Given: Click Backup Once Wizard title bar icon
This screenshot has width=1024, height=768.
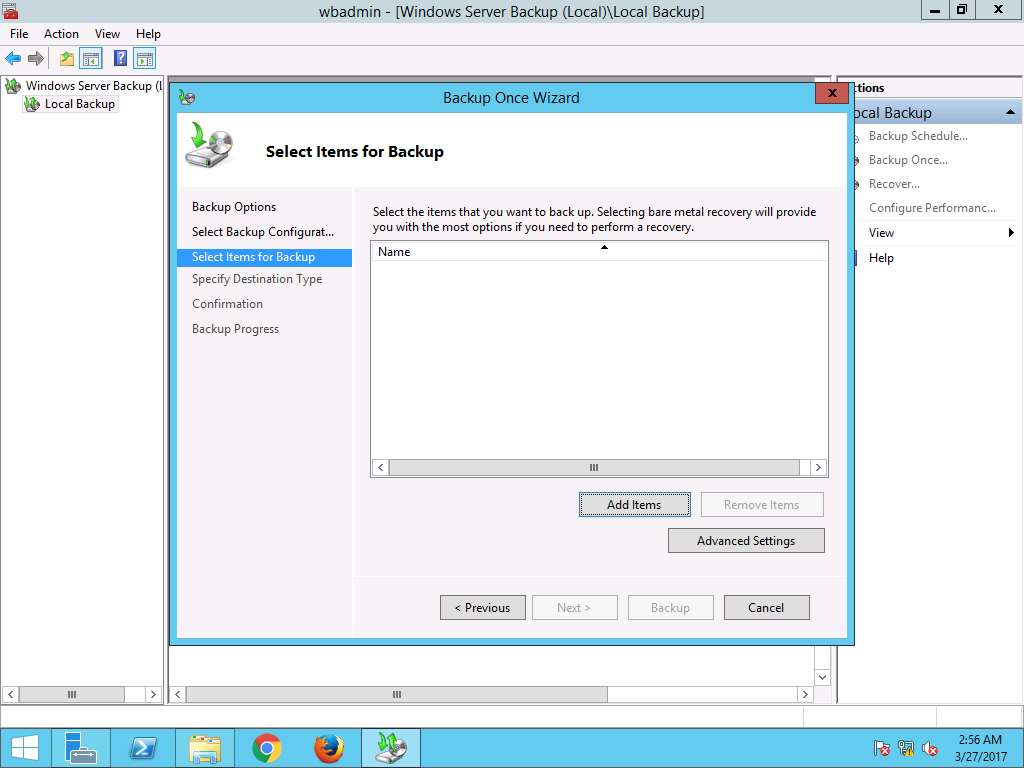Looking at the screenshot, I should pyautogui.click(x=187, y=97).
